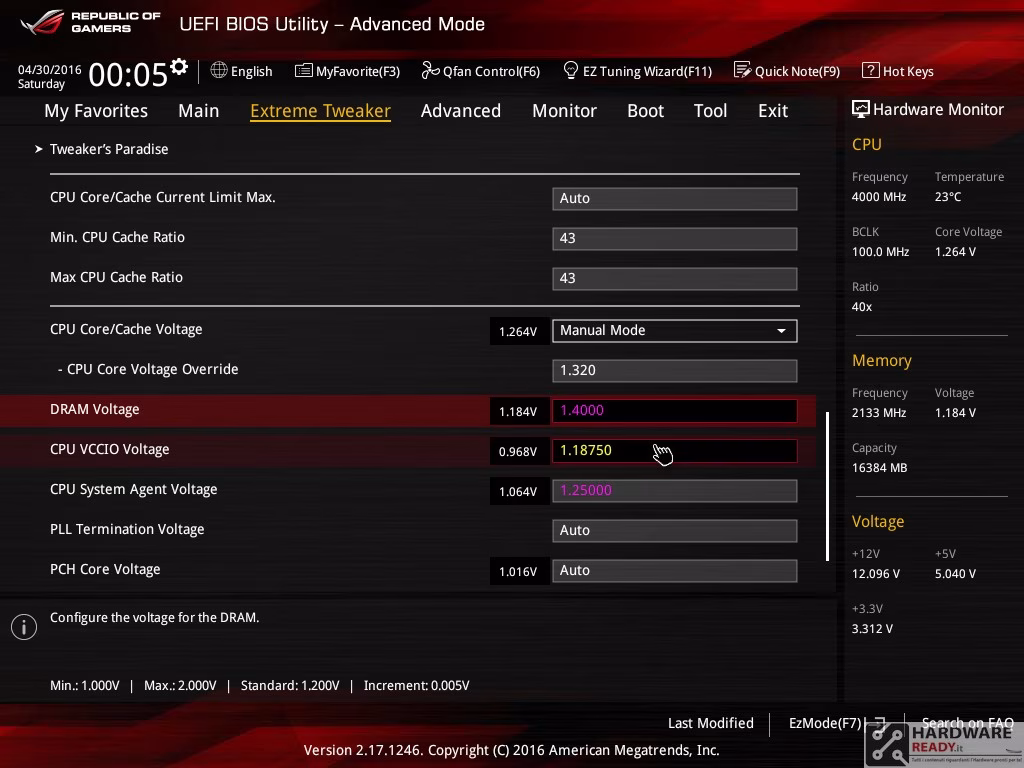Screen dimensions: 1024x768
Task: Show Hot Keys question mark icon
Action: point(870,70)
